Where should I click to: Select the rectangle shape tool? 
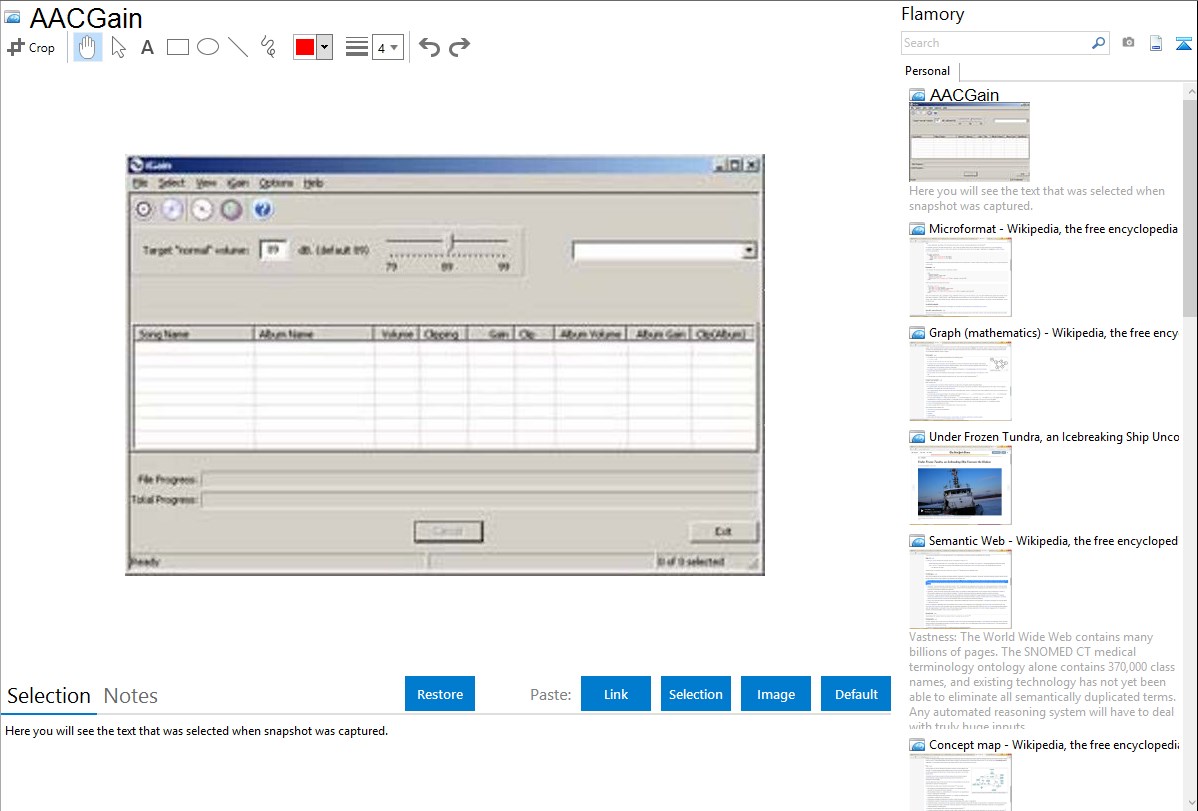[x=177, y=47]
